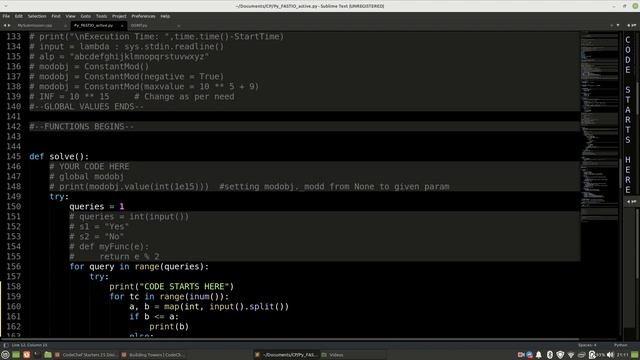
Task: Click on 'def solve():' line
Action: [x=59, y=156]
